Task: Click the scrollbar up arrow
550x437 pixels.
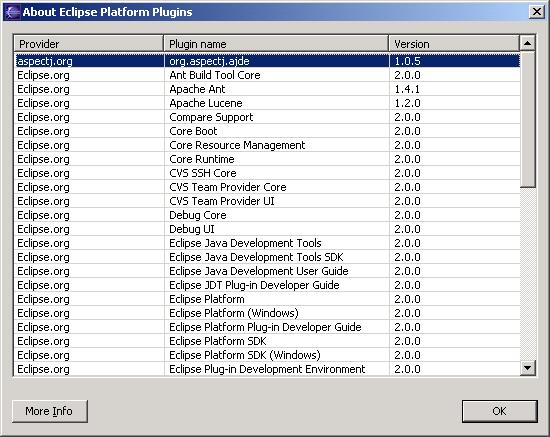Action: 527,43
